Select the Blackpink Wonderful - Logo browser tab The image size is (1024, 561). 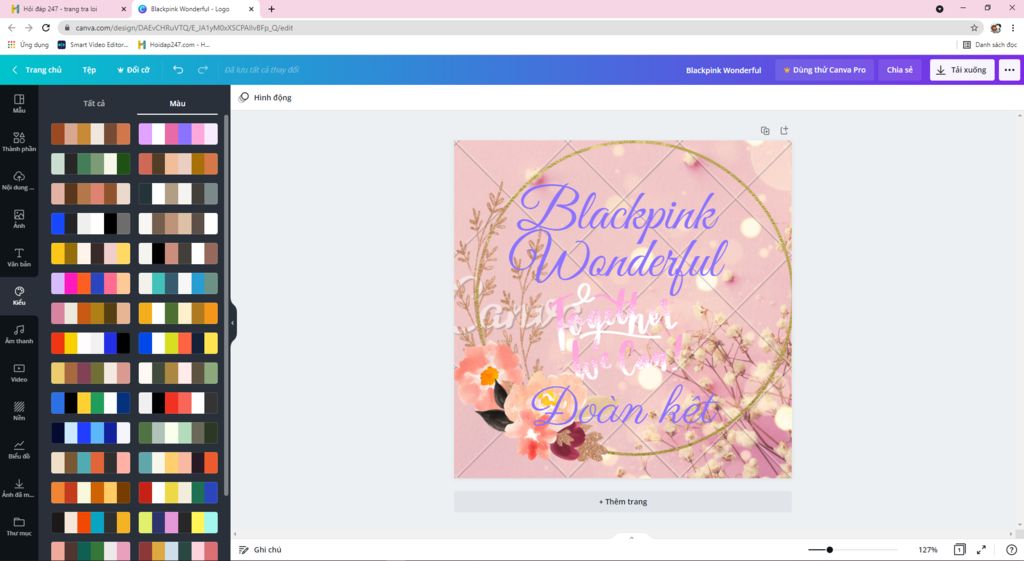pos(189,9)
